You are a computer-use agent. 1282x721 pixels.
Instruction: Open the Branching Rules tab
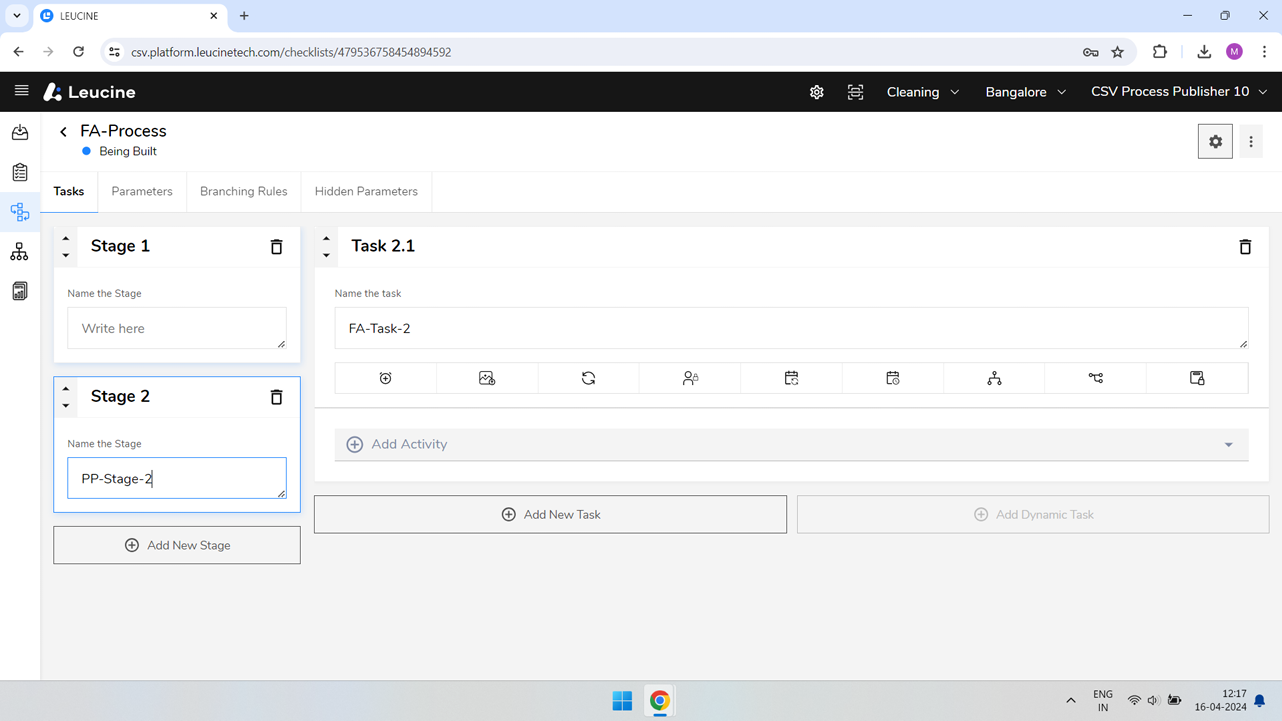[243, 191]
